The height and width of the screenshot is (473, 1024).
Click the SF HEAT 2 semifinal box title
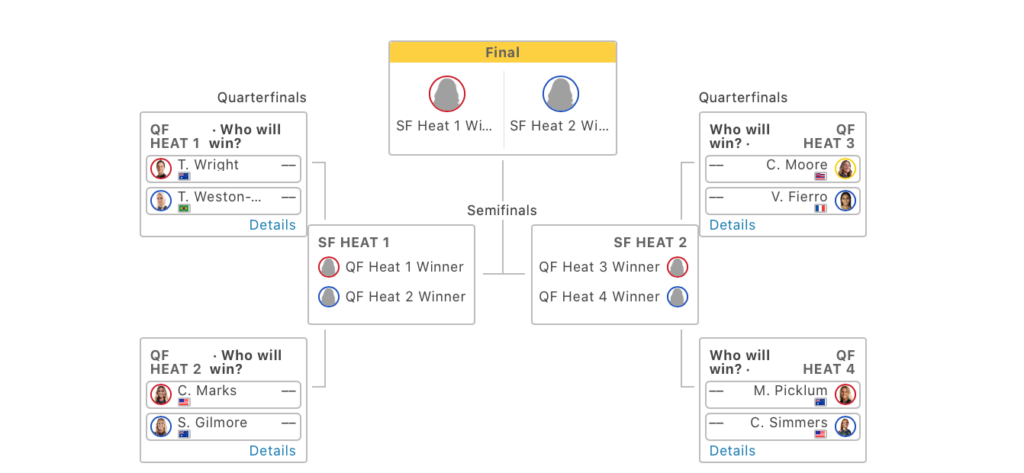coord(650,242)
